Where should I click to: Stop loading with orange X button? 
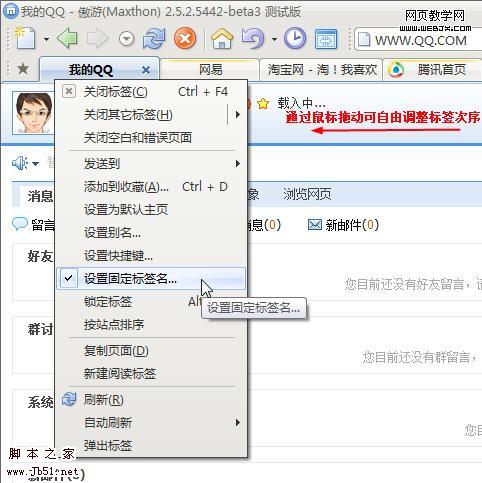[185, 38]
